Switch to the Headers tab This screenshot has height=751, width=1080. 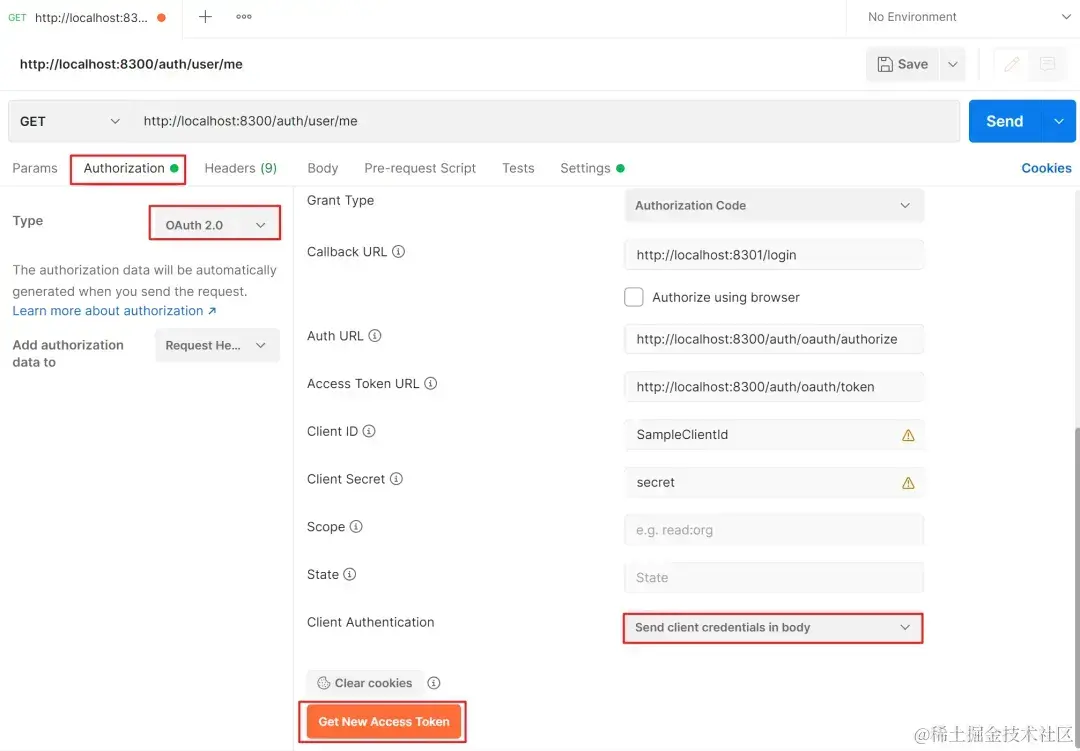[x=240, y=168]
